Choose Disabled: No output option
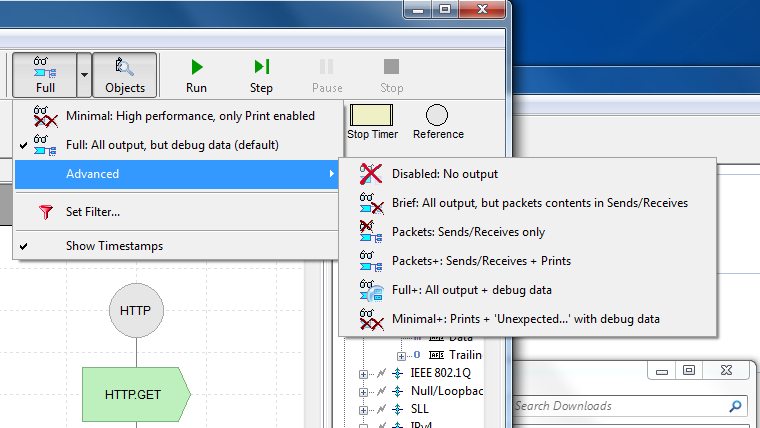 coord(444,174)
